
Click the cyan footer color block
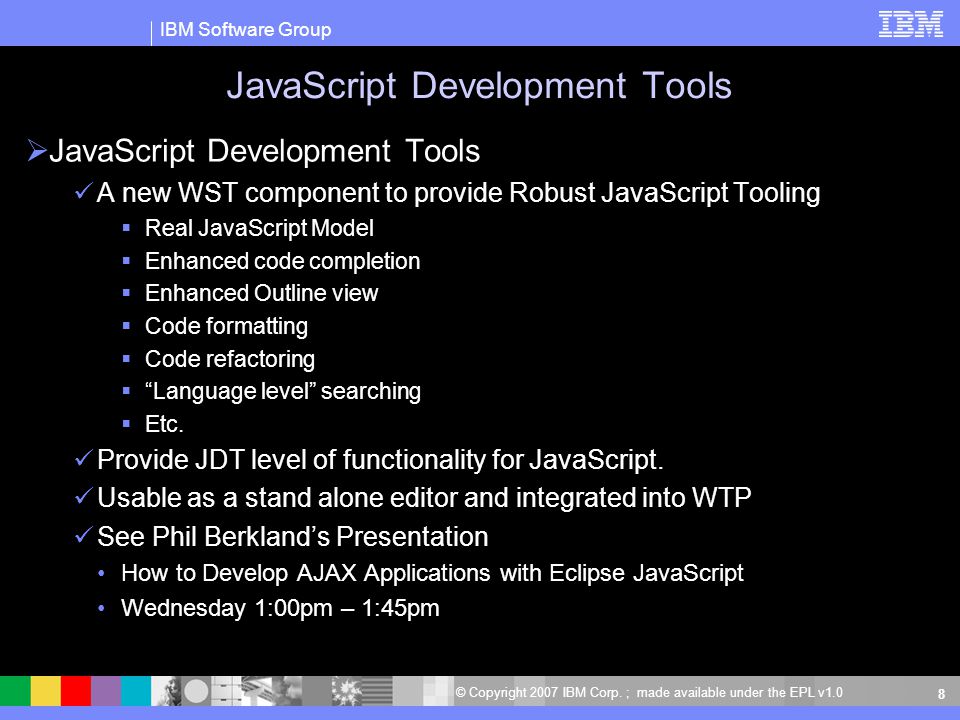(x=136, y=691)
